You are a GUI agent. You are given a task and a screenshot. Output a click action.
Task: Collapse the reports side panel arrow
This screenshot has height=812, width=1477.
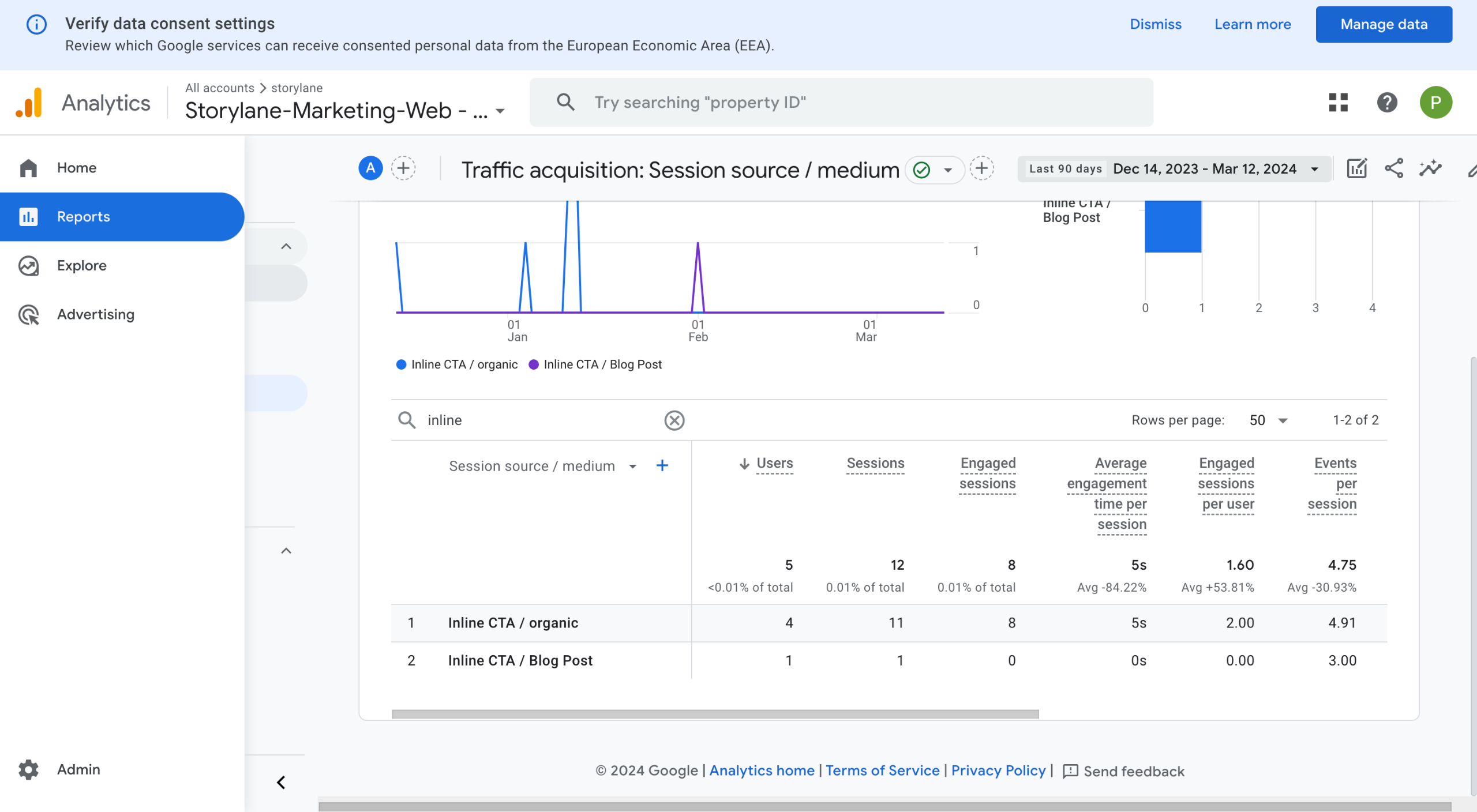point(281,783)
